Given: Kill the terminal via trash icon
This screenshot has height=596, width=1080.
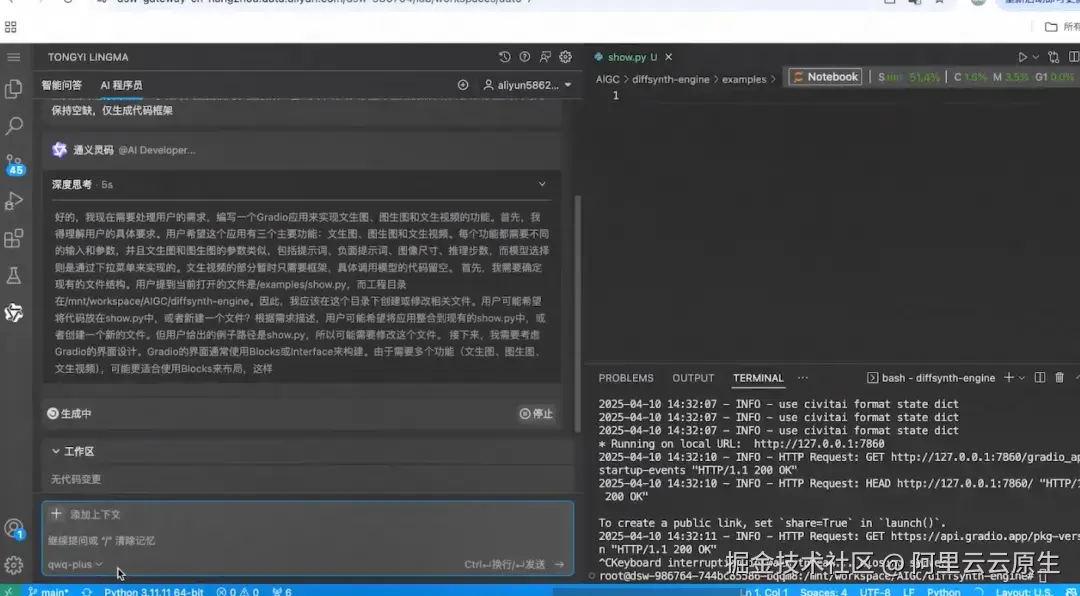Looking at the screenshot, I should [1060, 378].
